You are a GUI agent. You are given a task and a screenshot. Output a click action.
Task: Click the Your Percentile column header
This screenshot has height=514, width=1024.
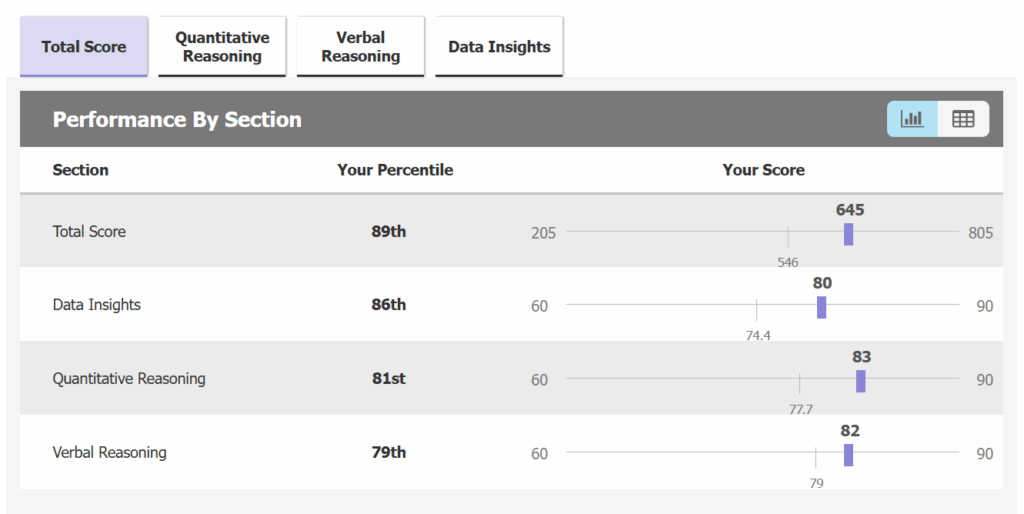coord(395,170)
